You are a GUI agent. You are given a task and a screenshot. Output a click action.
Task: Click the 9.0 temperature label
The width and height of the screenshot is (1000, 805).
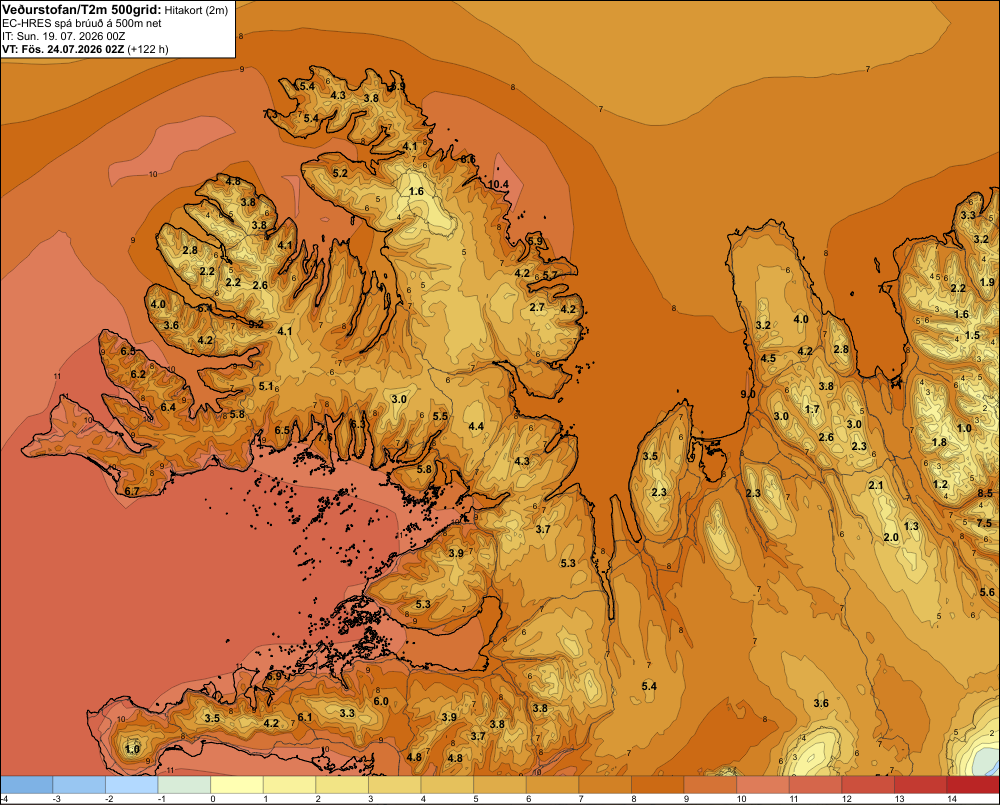point(747,394)
